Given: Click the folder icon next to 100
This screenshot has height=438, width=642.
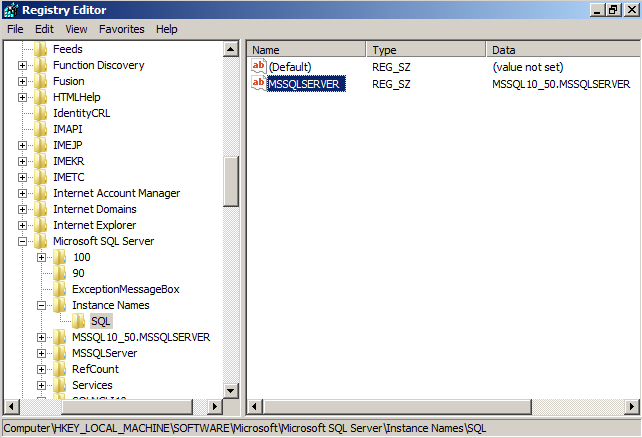Looking at the screenshot, I should [59, 257].
